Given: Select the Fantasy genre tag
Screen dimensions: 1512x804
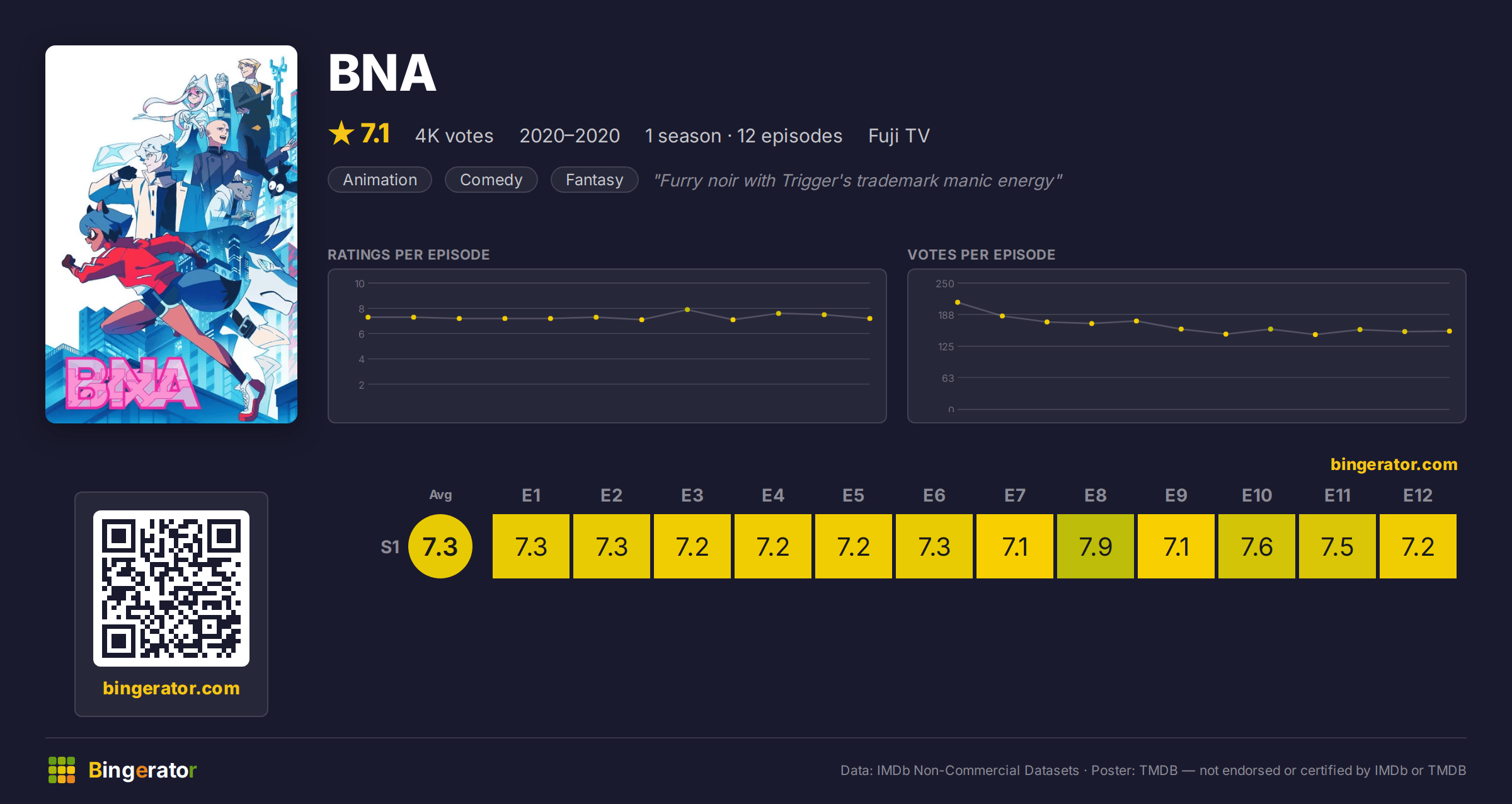Looking at the screenshot, I should pyautogui.click(x=595, y=180).
